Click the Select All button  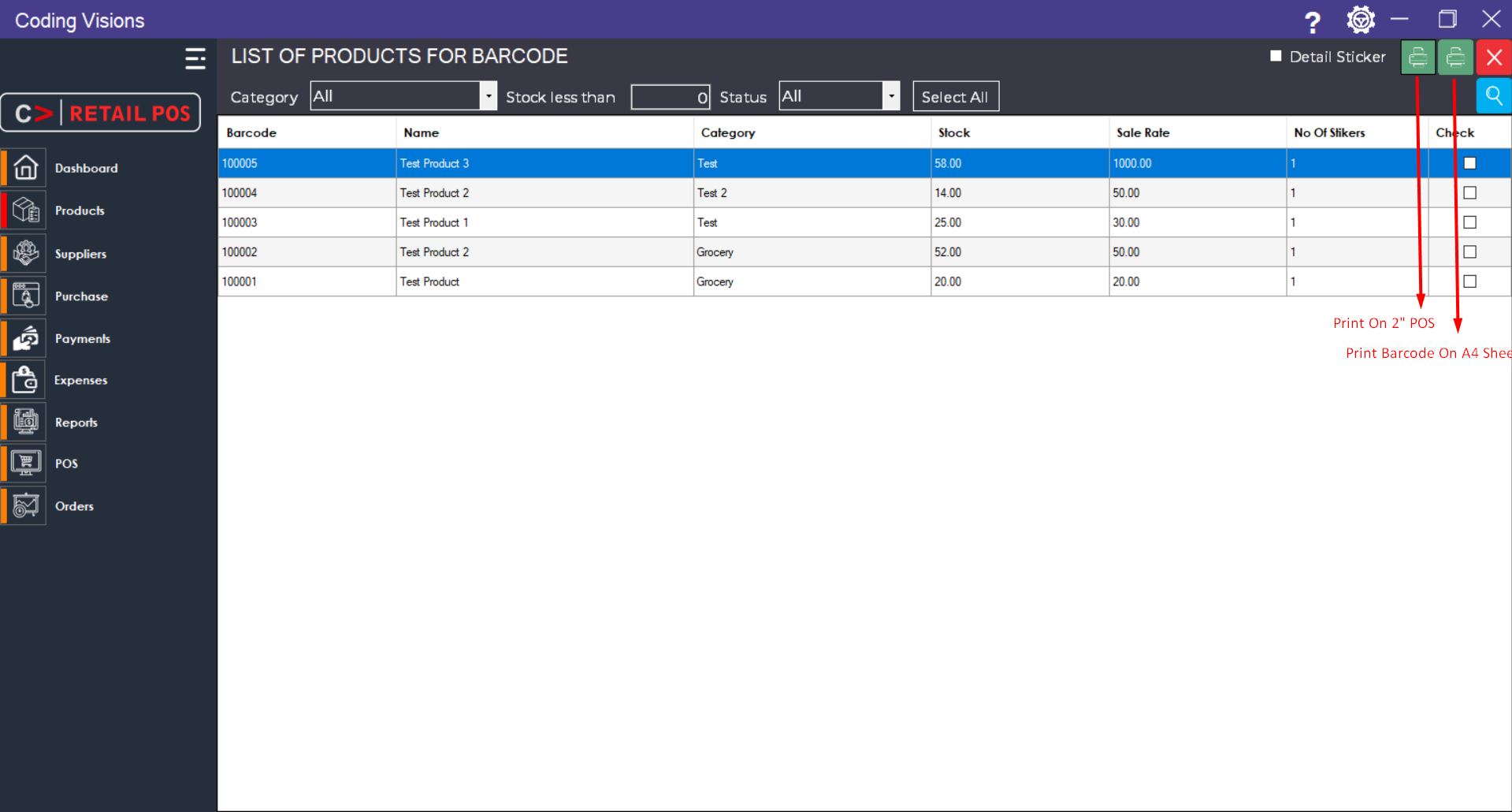[x=956, y=96]
